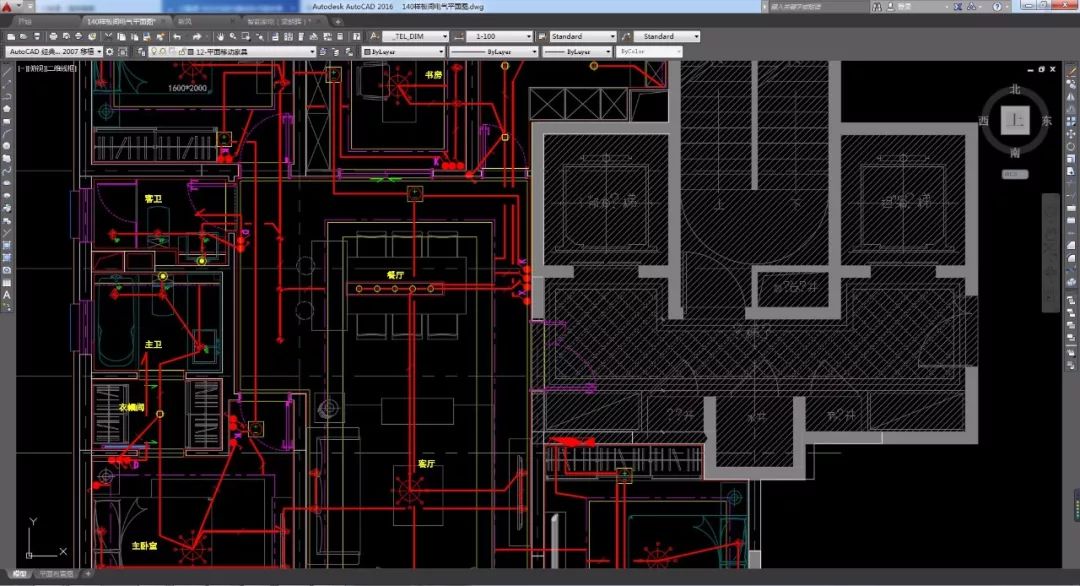Open the Layer Properties manager icon

point(141,52)
